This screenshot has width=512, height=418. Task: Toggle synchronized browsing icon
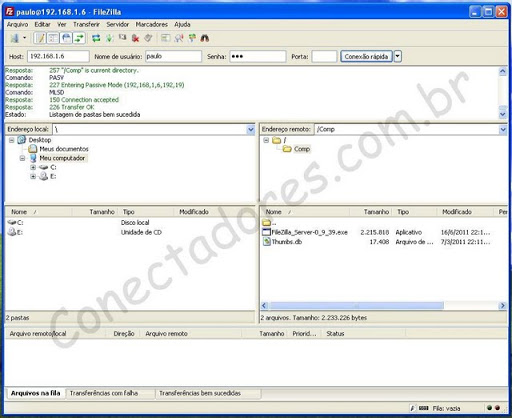click(192, 38)
